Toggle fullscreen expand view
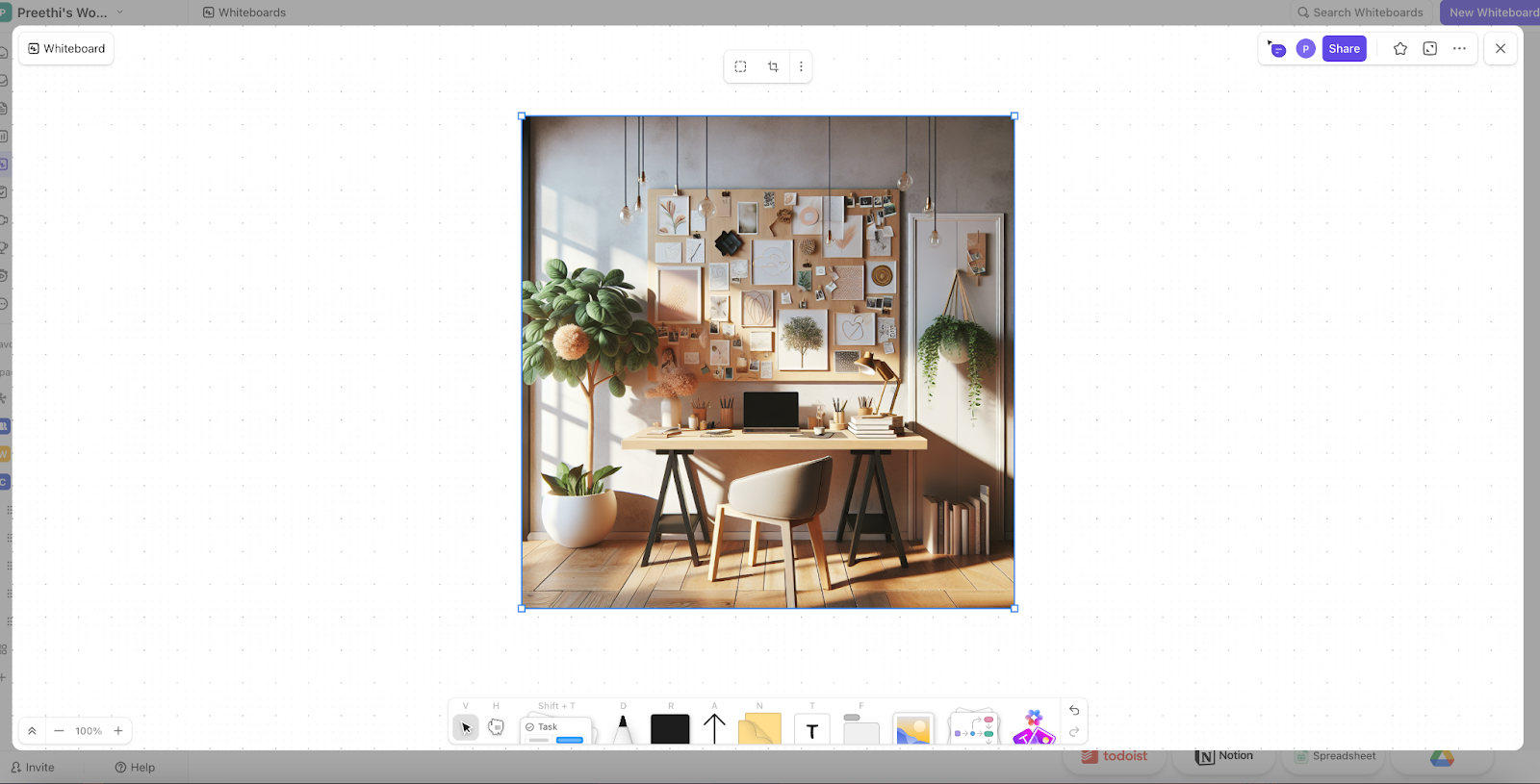Image resolution: width=1540 pixels, height=784 pixels. pyautogui.click(x=1430, y=49)
